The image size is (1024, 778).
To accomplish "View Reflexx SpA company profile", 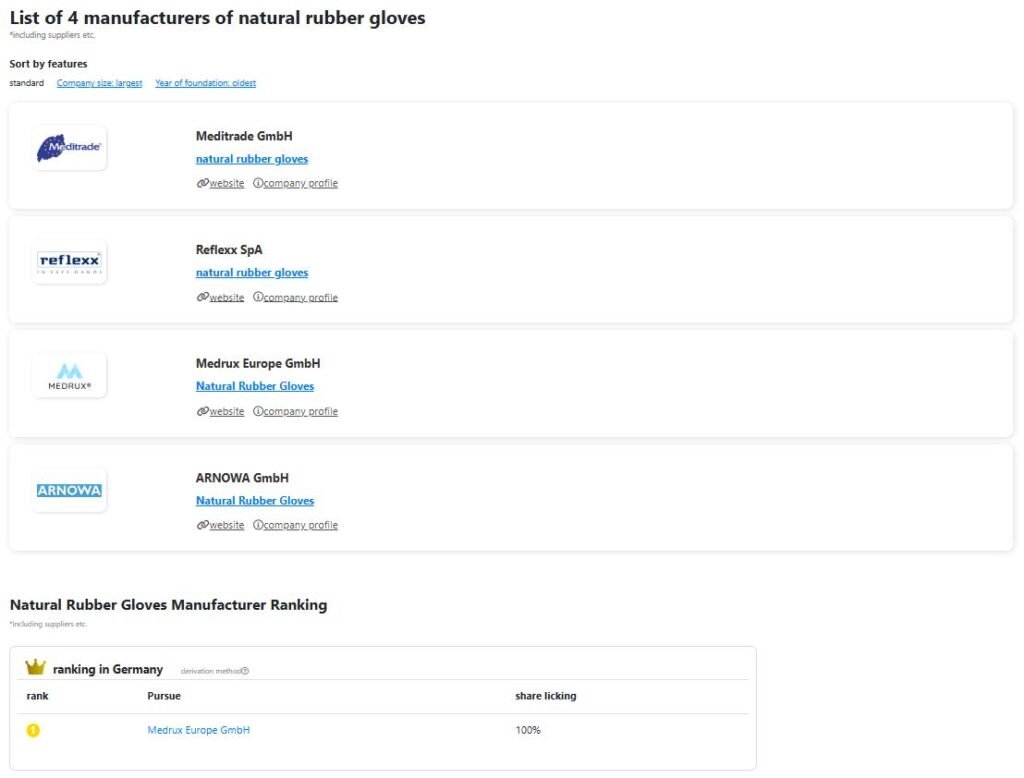I will [300, 297].
